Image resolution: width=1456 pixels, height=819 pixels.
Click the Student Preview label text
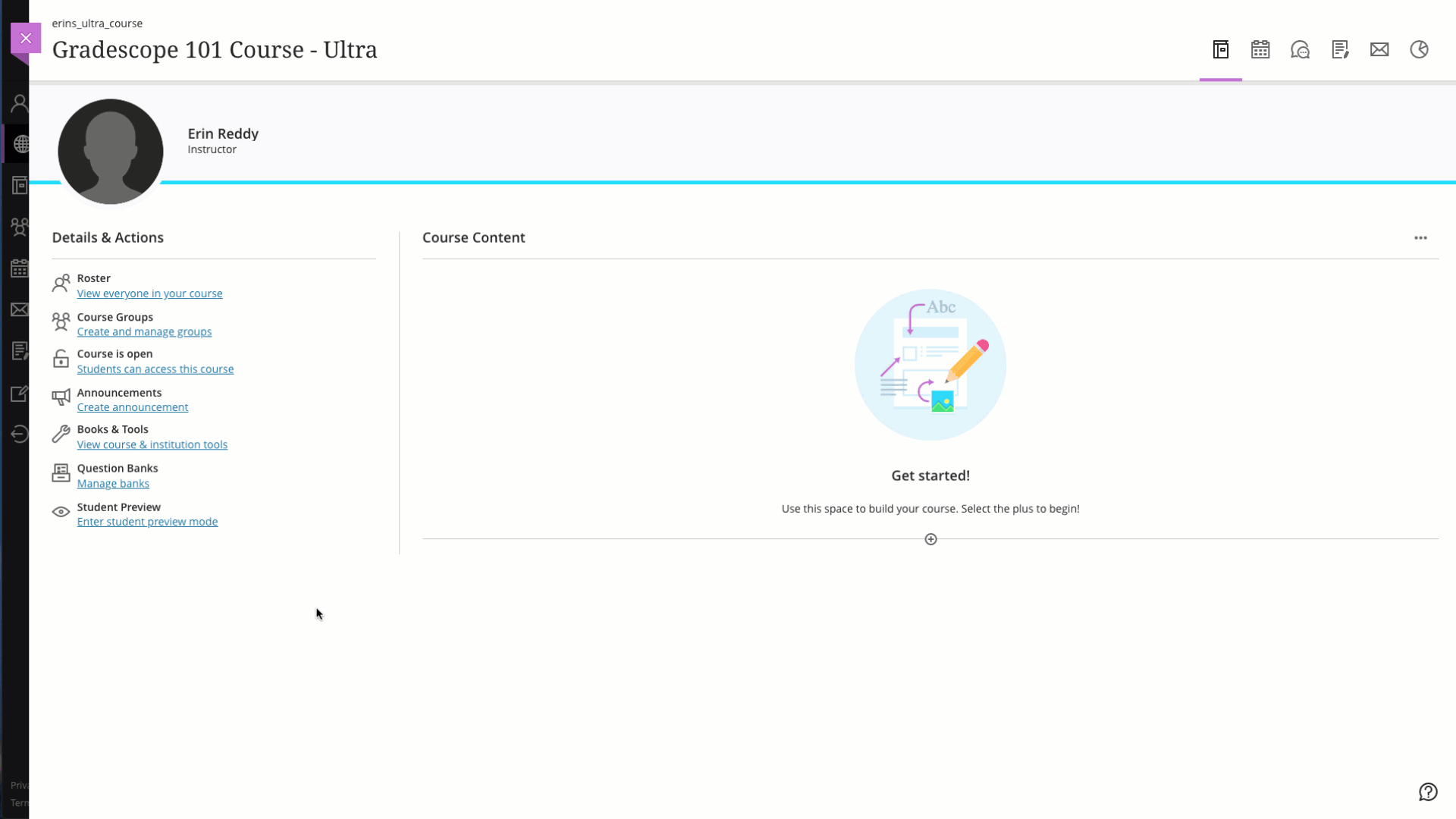[119, 507]
